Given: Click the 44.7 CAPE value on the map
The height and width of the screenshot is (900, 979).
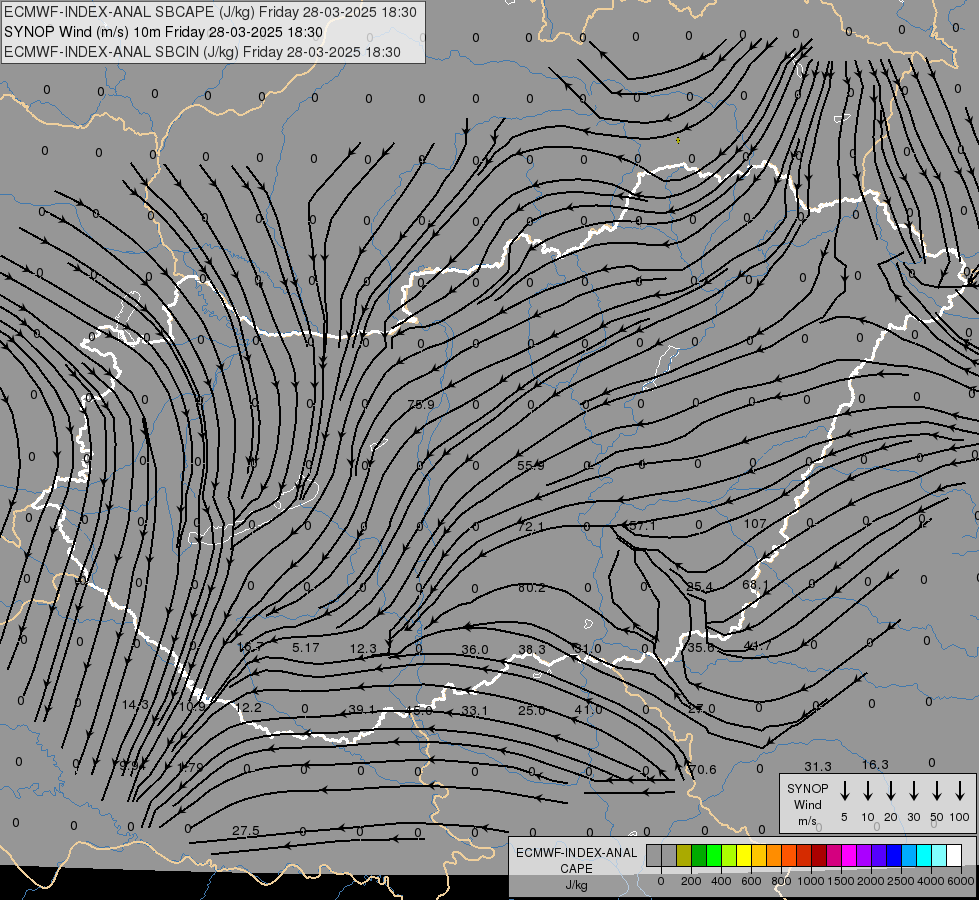Looking at the screenshot, I should click(757, 646).
